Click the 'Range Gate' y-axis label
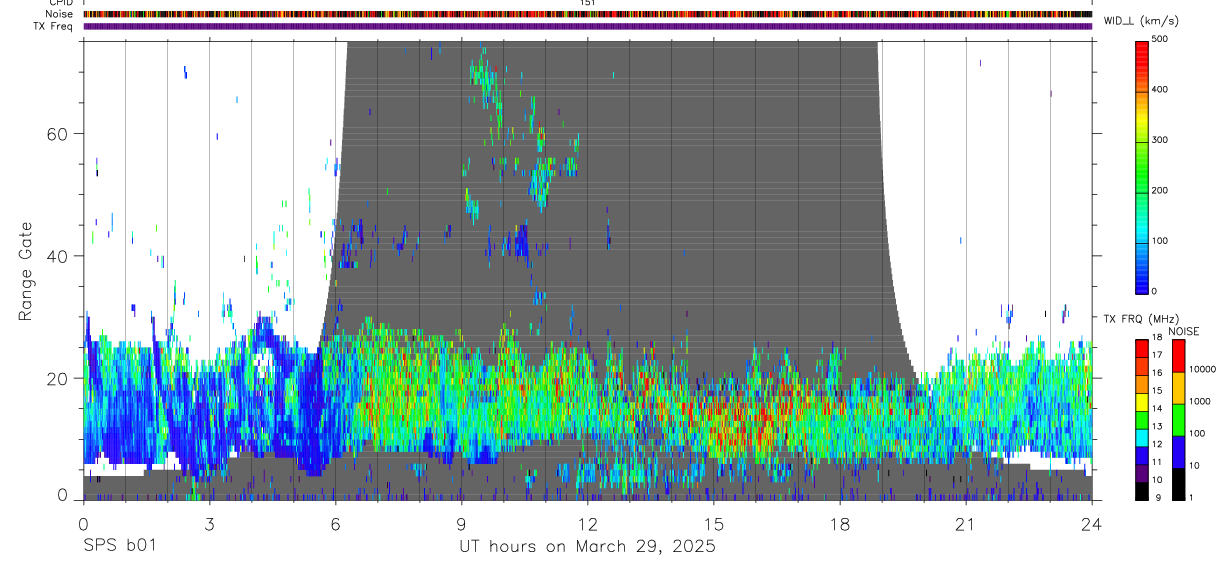Image resolution: width=1228 pixels, height=567 pixels. (26, 270)
